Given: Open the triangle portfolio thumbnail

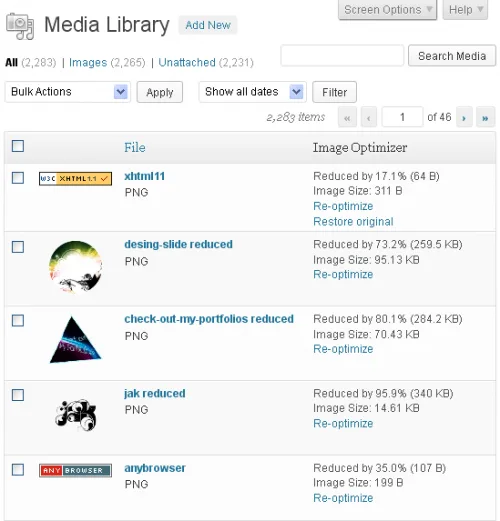Looking at the screenshot, I should [75, 340].
